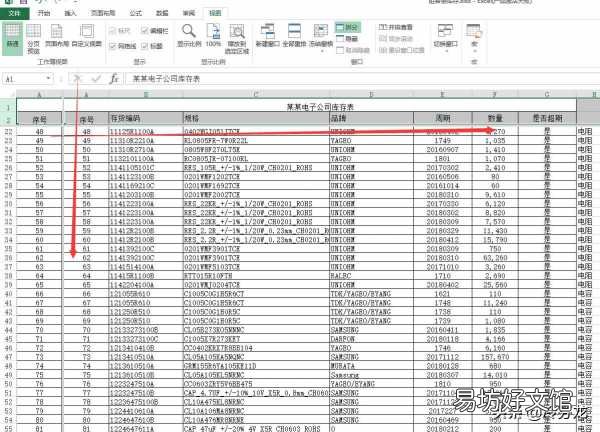Click Reset Window Position (重设窗口位置)
This screenshot has height=432, width=600.
pyautogui.click(x=401, y=50)
